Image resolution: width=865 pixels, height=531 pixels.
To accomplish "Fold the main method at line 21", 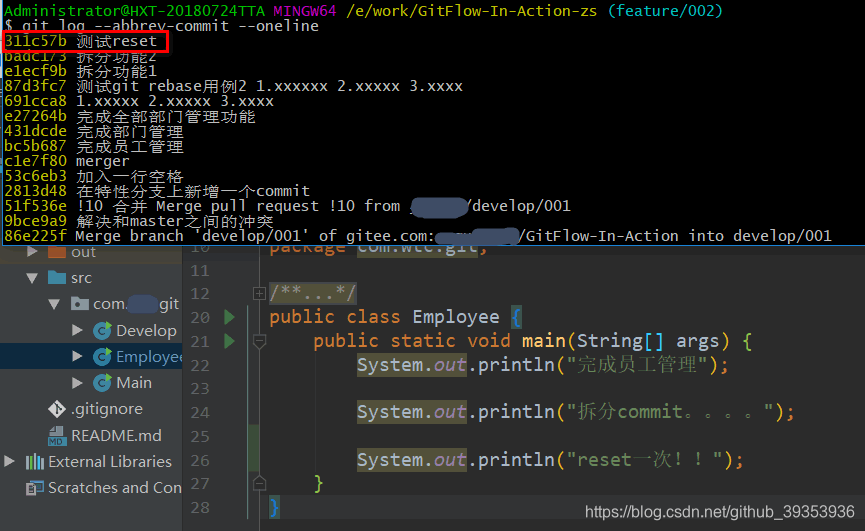I will click(259, 341).
